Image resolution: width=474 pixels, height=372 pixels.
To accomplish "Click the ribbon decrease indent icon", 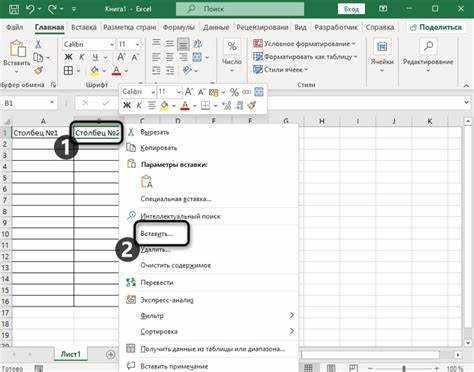I will 156,70.
